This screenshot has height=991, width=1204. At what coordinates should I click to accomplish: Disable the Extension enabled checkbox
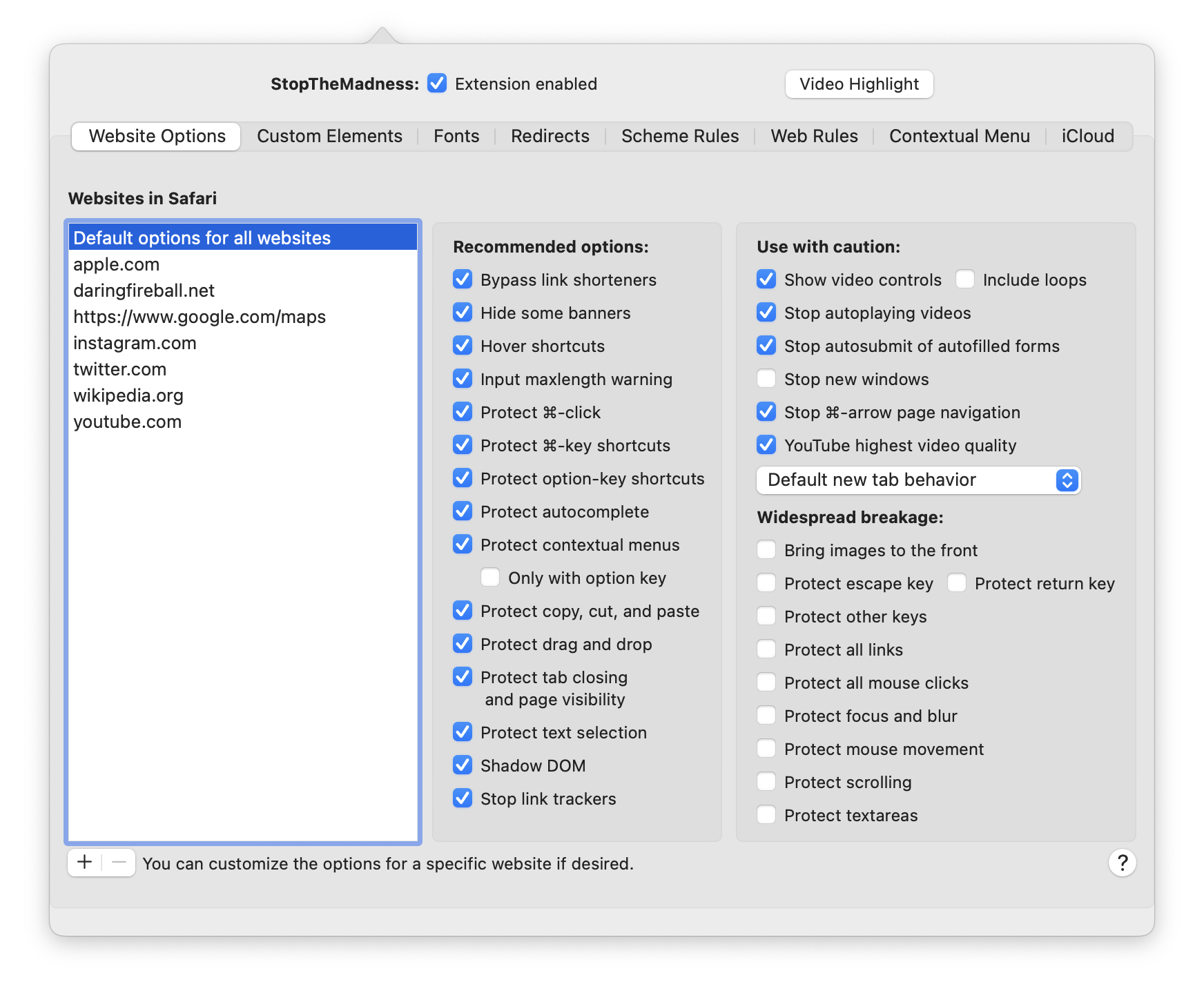437,84
